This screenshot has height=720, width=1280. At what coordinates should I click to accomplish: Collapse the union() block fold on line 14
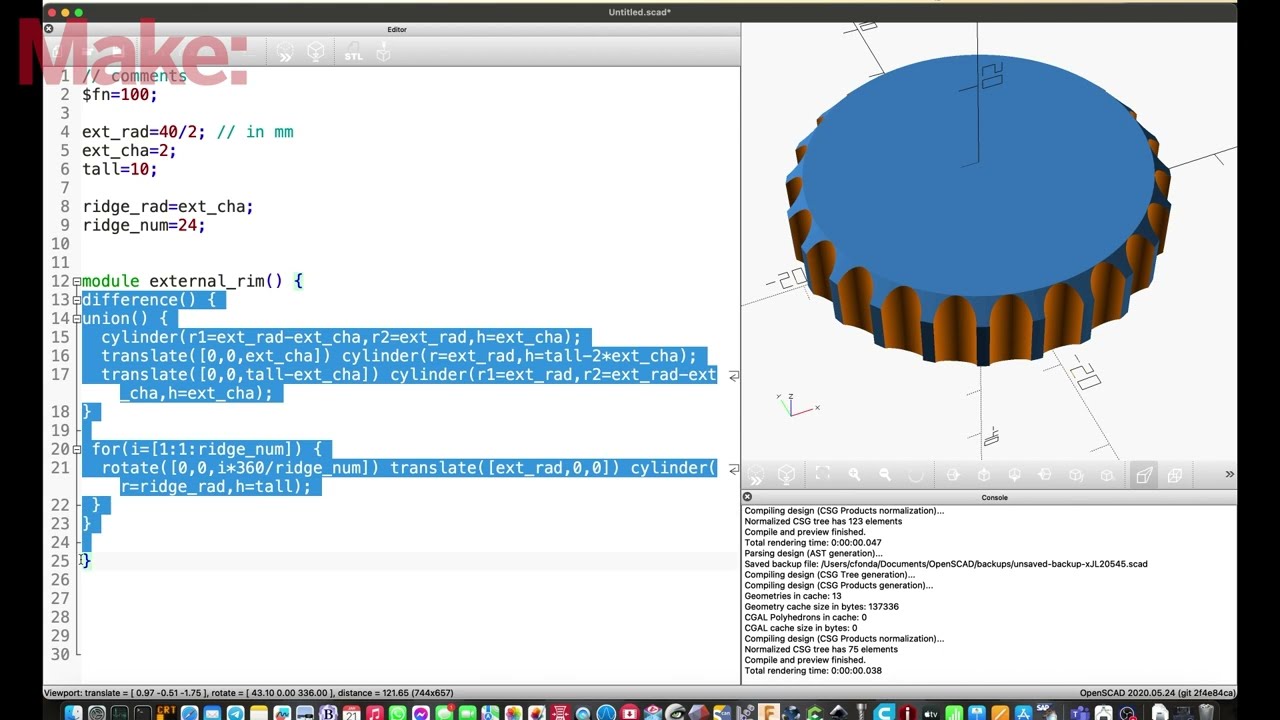click(77, 319)
